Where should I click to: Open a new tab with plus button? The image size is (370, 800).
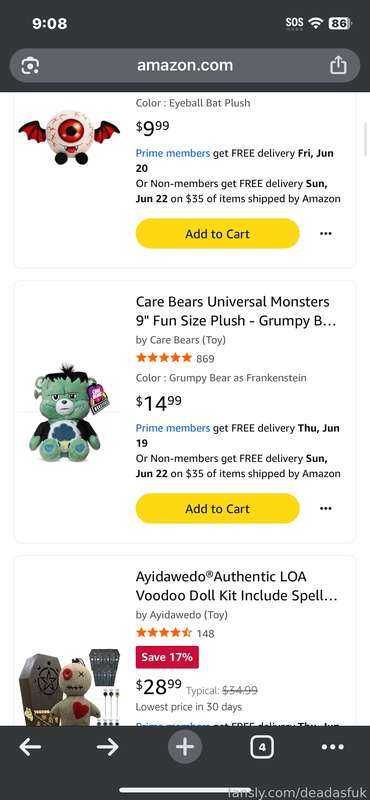click(x=185, y=747)
